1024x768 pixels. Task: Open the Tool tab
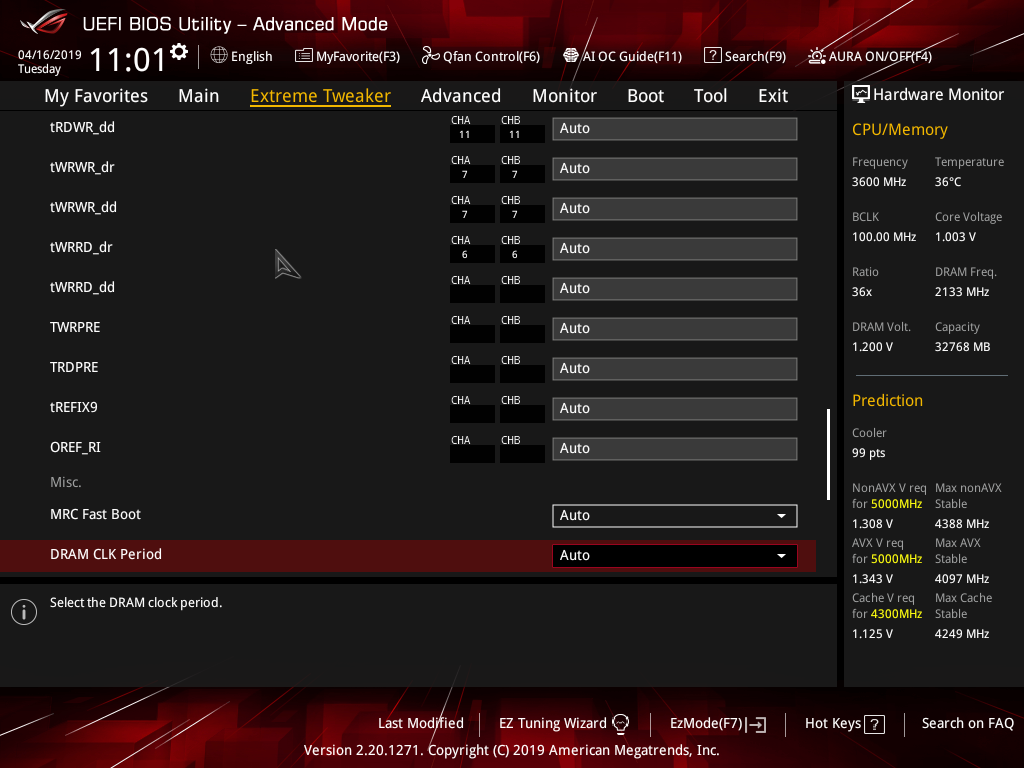tap(711, 96)
